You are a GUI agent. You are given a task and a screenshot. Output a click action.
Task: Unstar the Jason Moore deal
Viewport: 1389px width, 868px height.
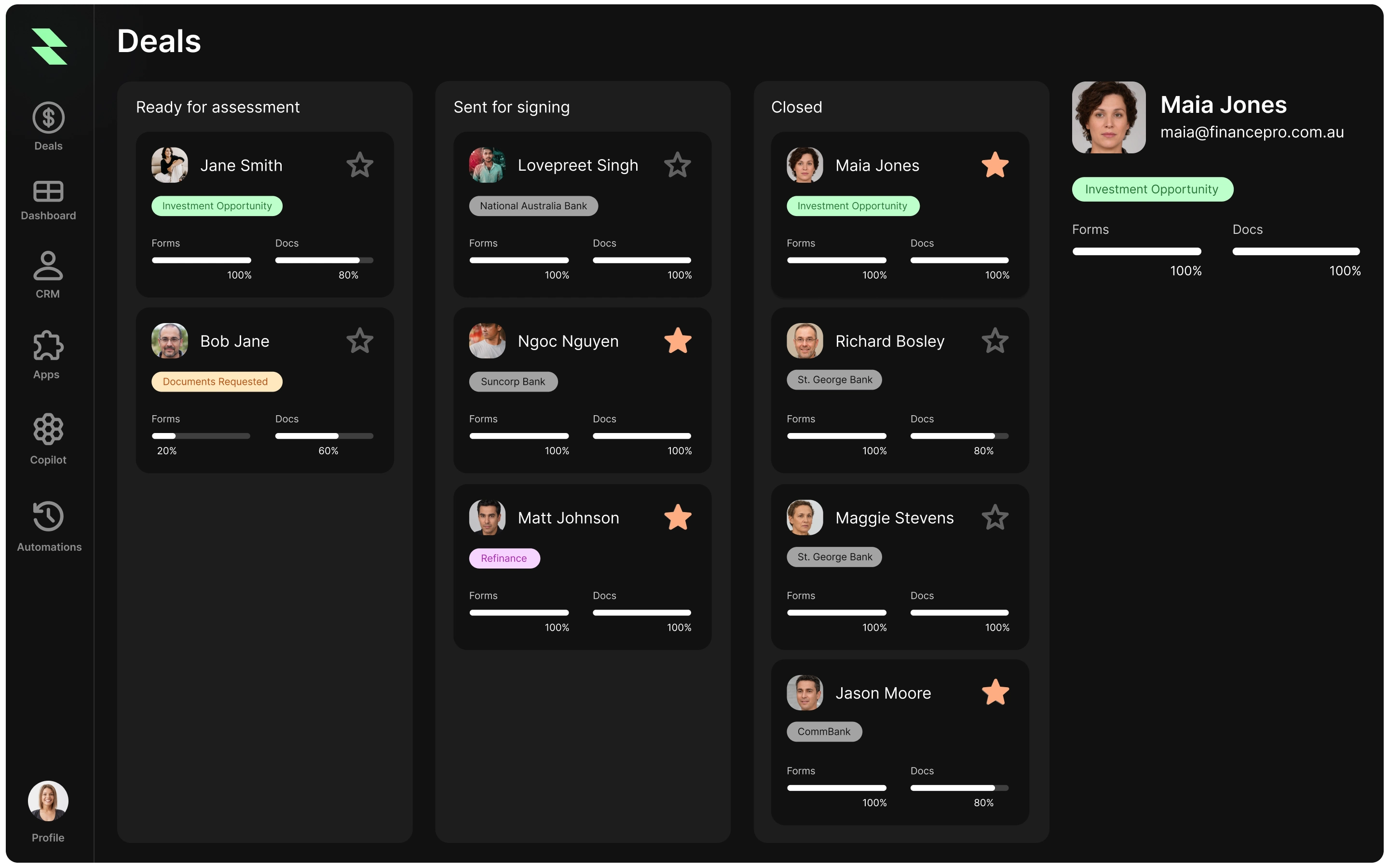[x=994, y=692]
